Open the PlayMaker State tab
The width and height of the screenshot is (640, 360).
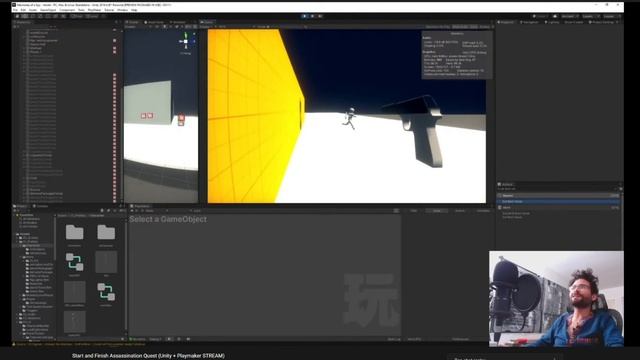pyautogui.click(x=437, y=211)
